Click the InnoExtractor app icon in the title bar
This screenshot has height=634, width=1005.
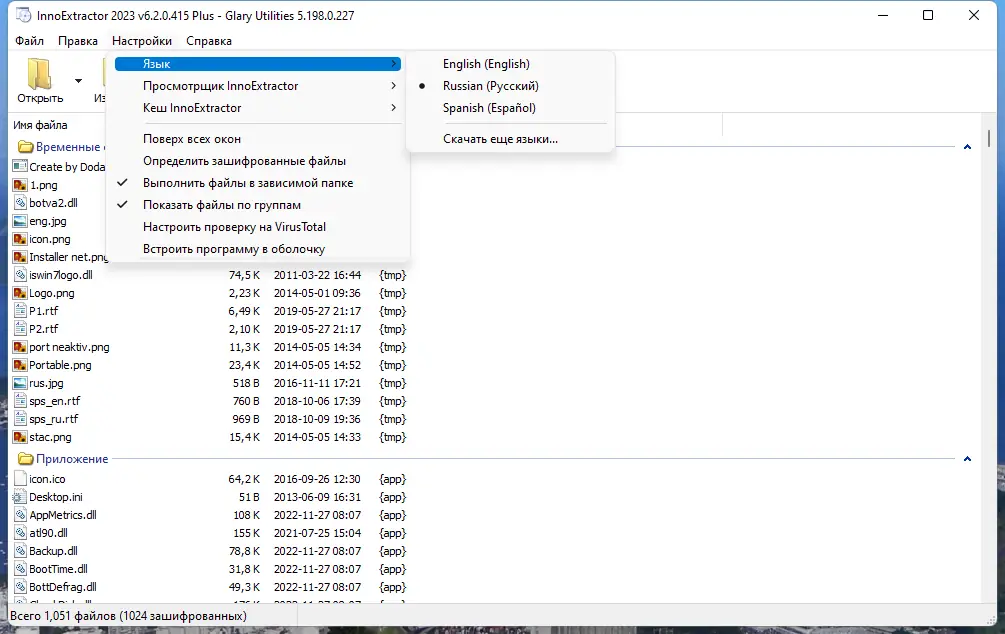tap(23, 15)
